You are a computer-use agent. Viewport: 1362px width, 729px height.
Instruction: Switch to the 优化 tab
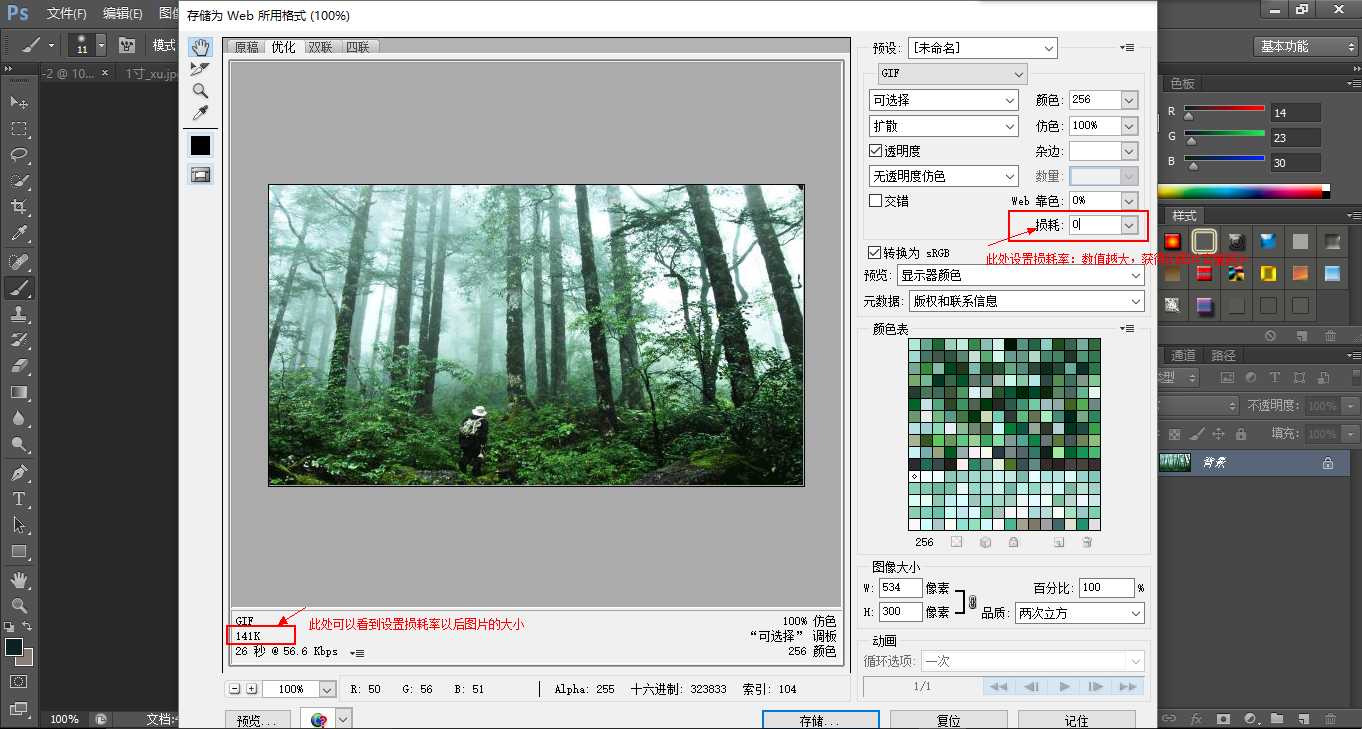[x=283, y=47]
